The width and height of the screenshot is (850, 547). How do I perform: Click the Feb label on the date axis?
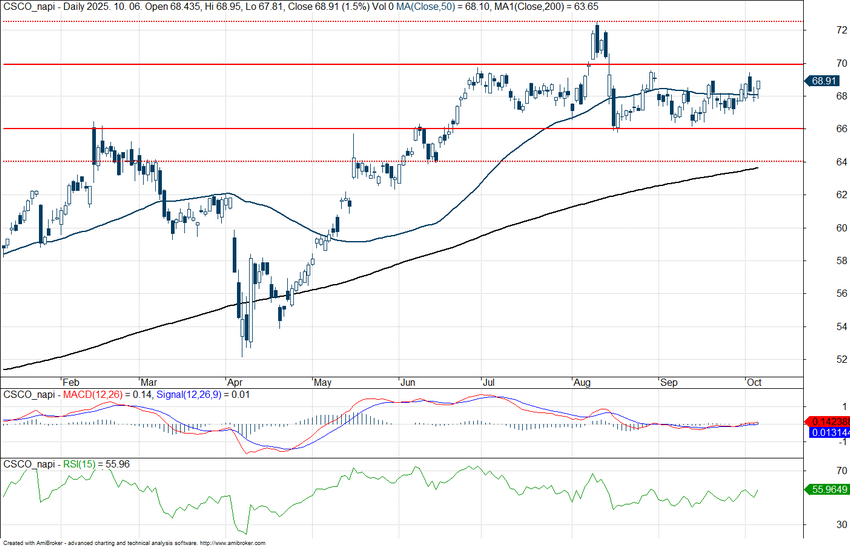[69, 382]
